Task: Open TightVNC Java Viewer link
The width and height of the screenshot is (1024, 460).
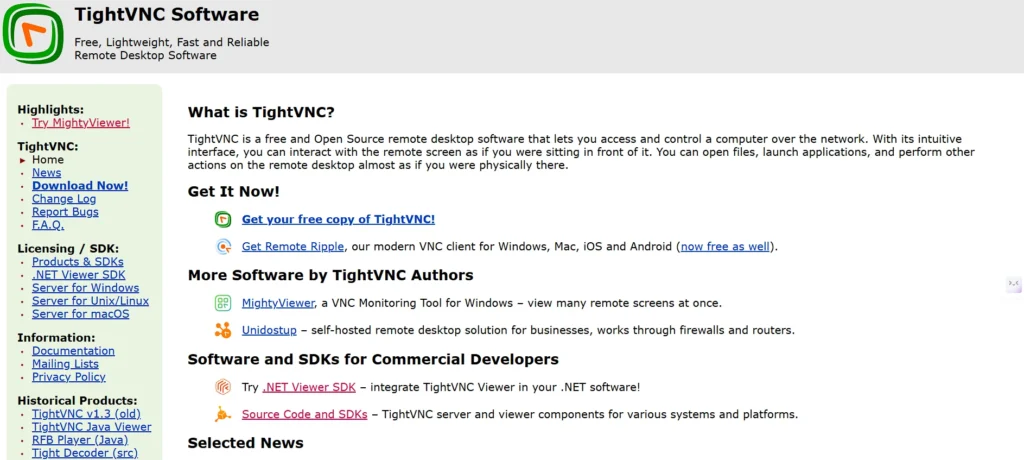Action: (91, 427)
